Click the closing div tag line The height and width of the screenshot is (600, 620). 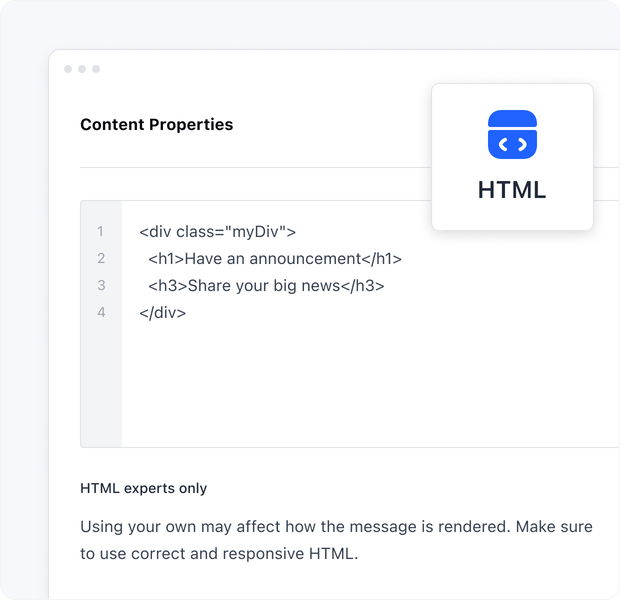(x=163, y=313)
